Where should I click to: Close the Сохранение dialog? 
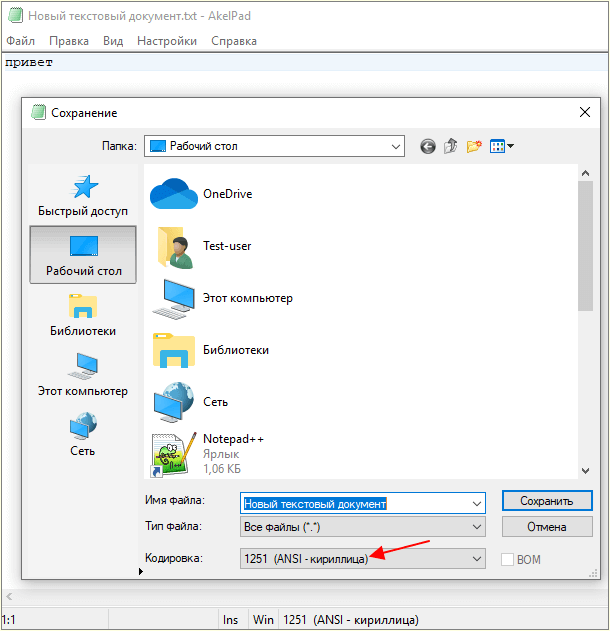(585, 112)
